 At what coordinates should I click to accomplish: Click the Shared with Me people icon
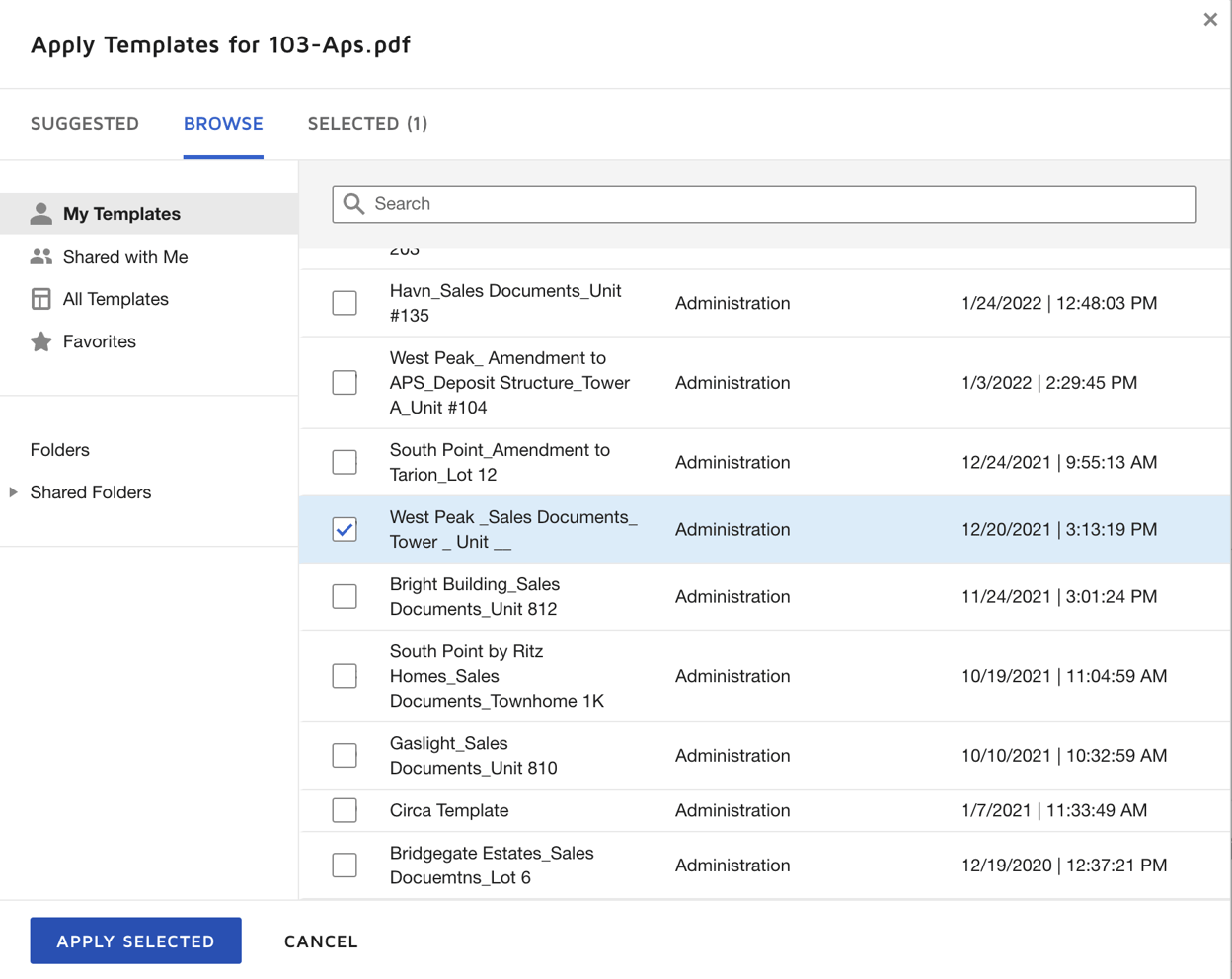(x=40, y=256)
